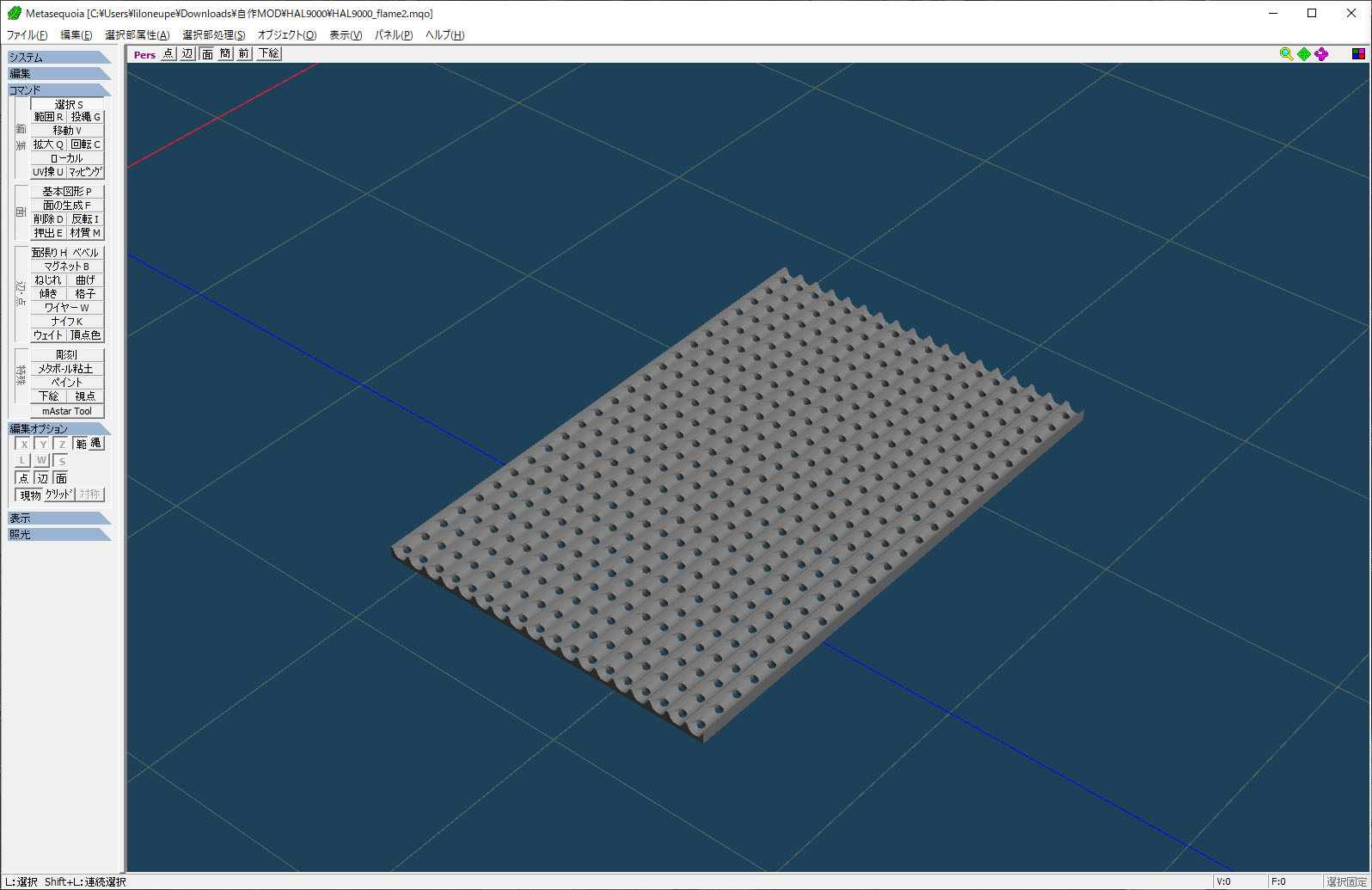Toggle 辺 edge editing in 編集オプション
This screenshot has width=1372, height=890.
pyautogui.click(x=42, y=478)
